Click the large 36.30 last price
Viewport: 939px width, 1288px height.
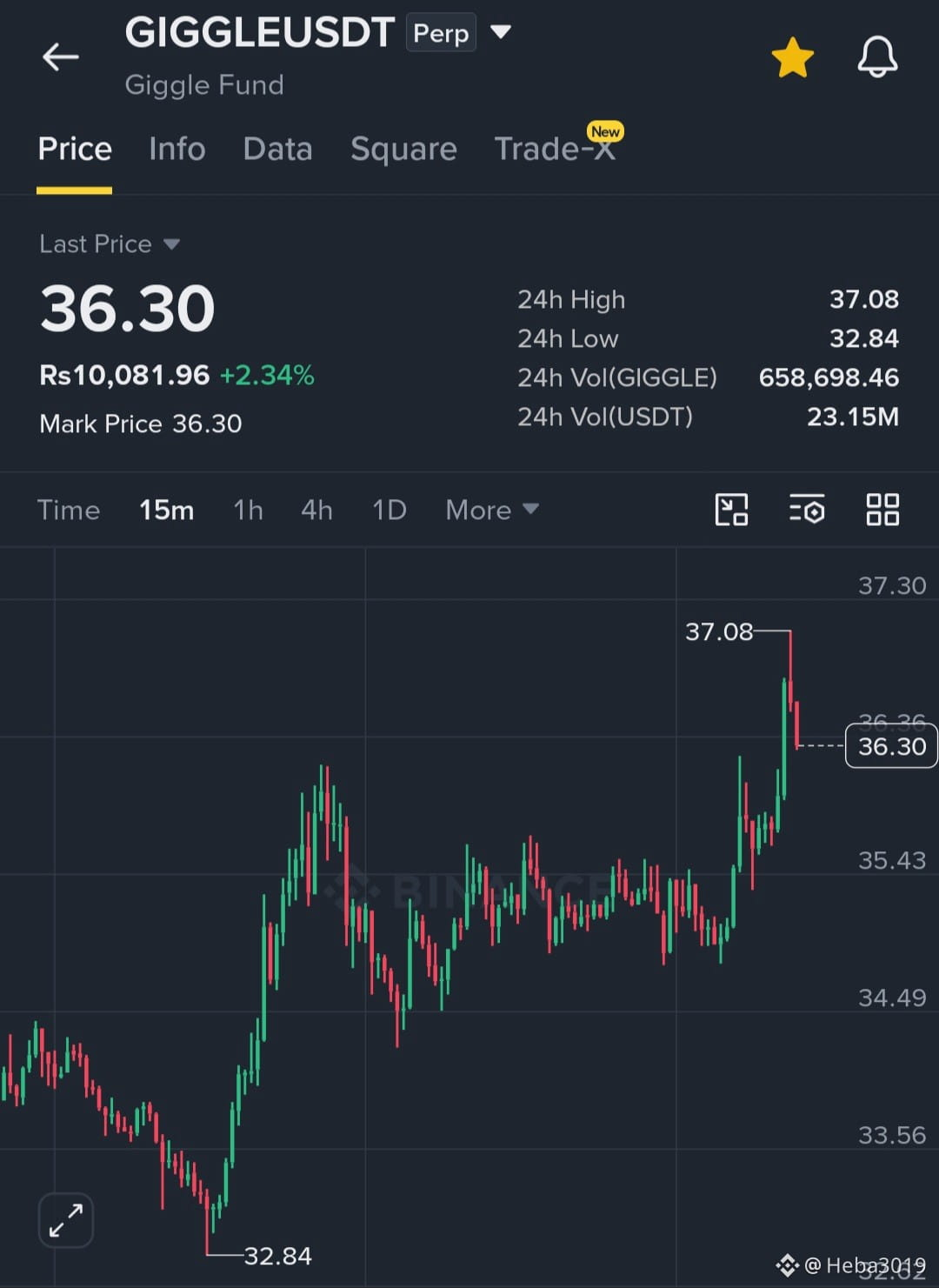coord(128,309)
